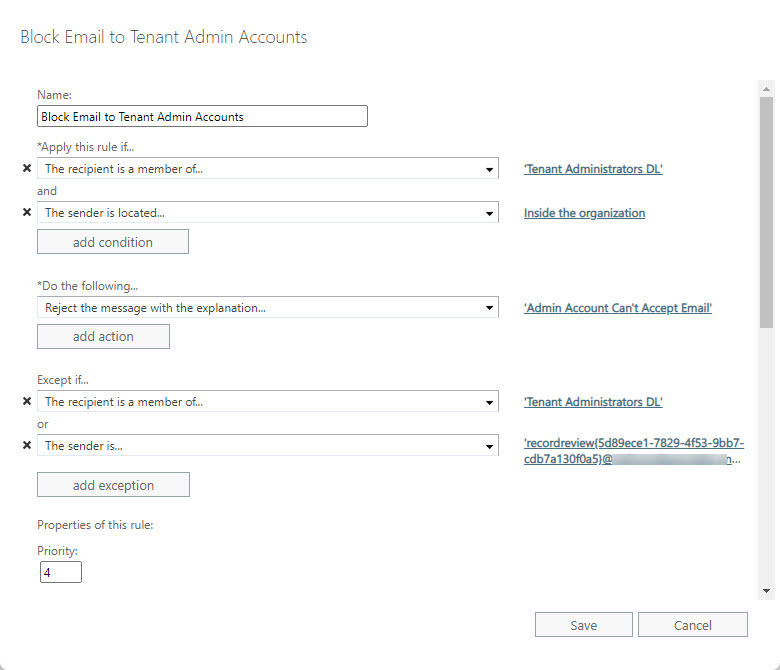Image resolution: width=780 pixels, height=670 pixels.
Task: Click the 'Name:' label
Action: pos(54,95)
